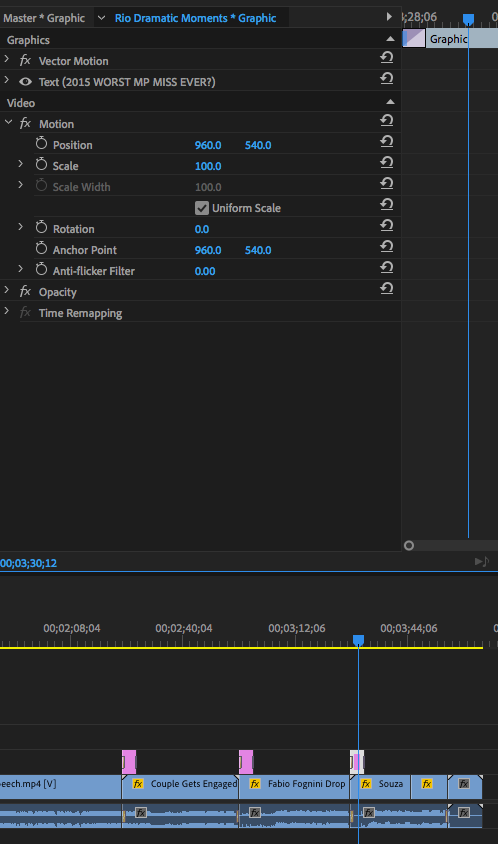
Task: Edit the Anti-flicker Filter value 0.00
Action: (205, 271)
